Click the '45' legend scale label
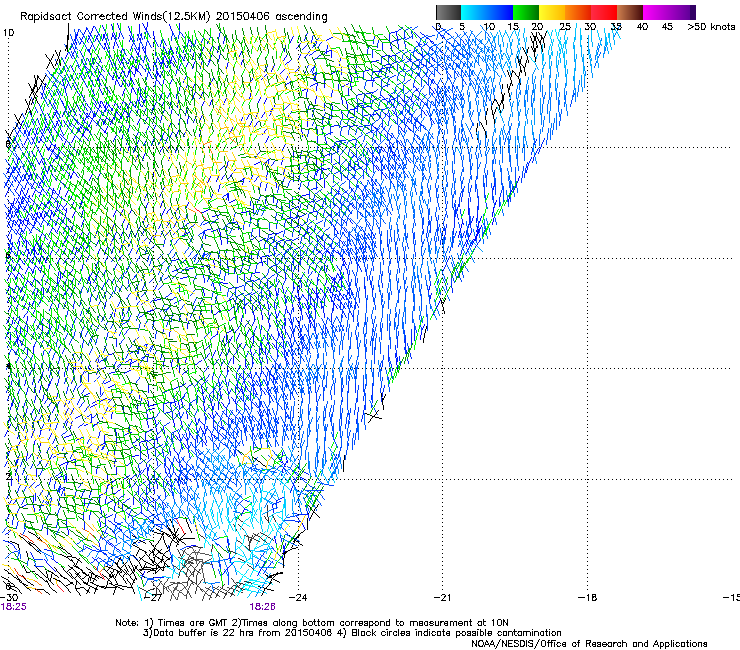 (x=667, y=27)
